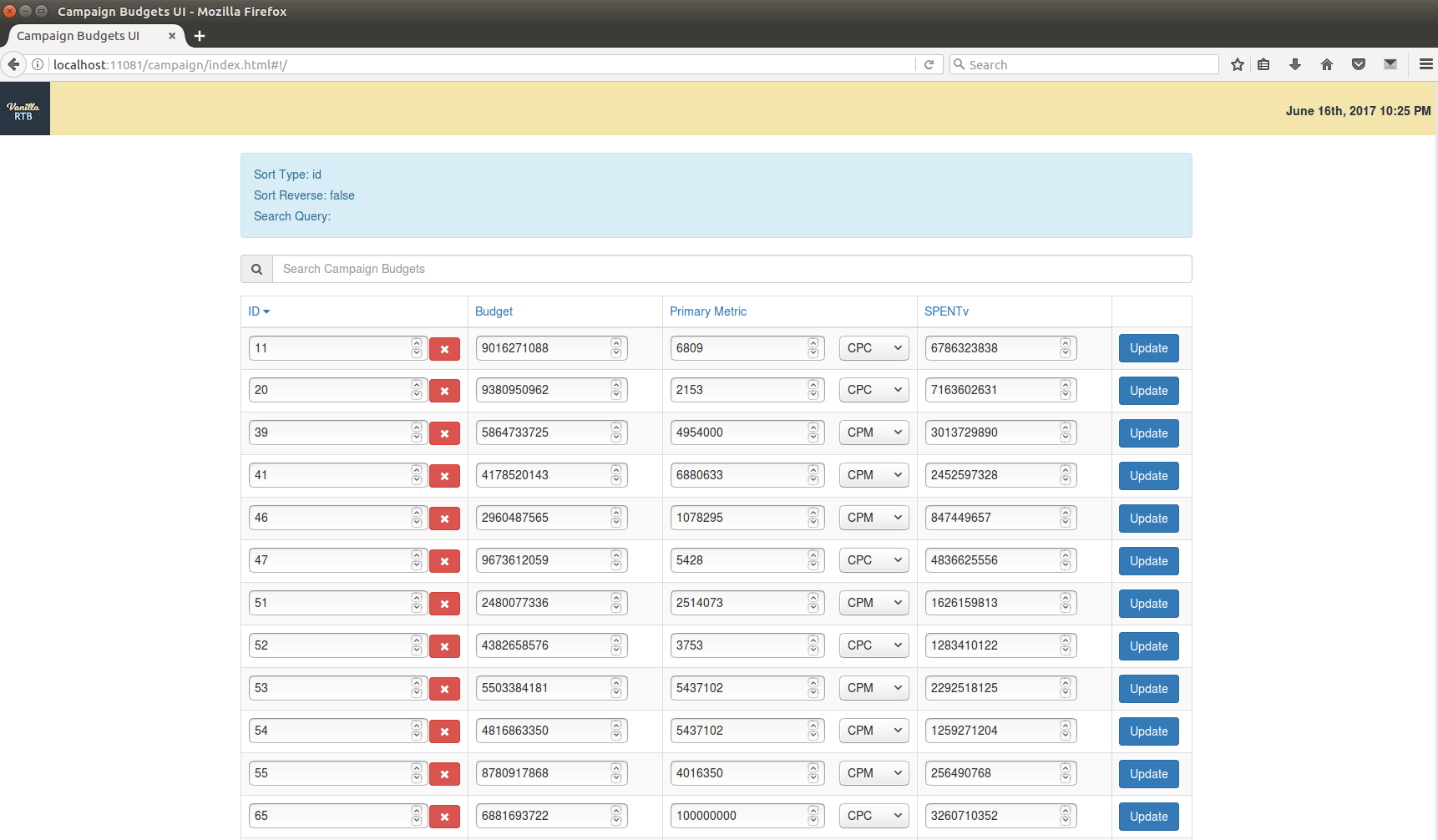This screenshot has height=840, width=1438.
Task: Focus the Search Campaign Budgets field
Action: click(x=732, y=269)
